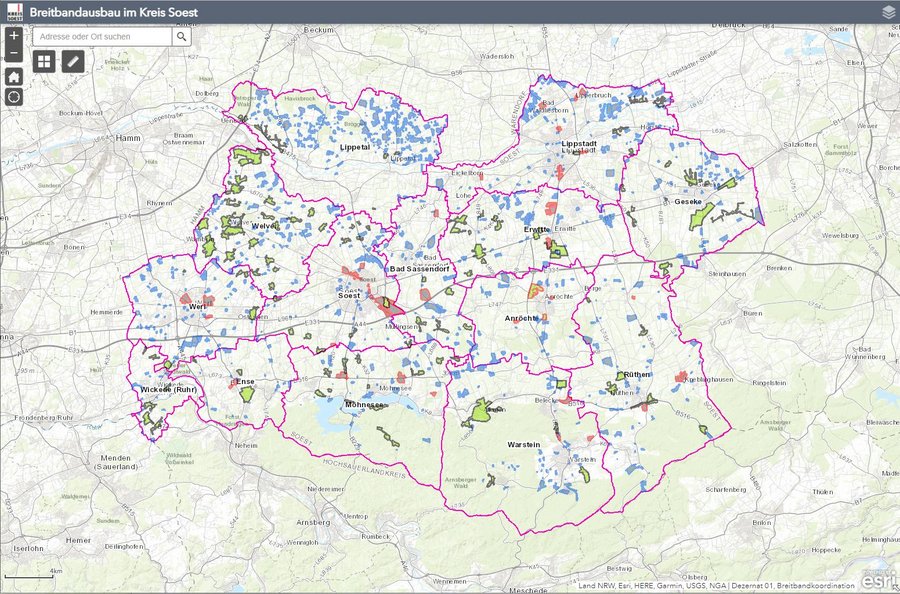The image size is (900, 594).
Task: Start a search with the magnifier icon
Action: (x=181, y=36)
